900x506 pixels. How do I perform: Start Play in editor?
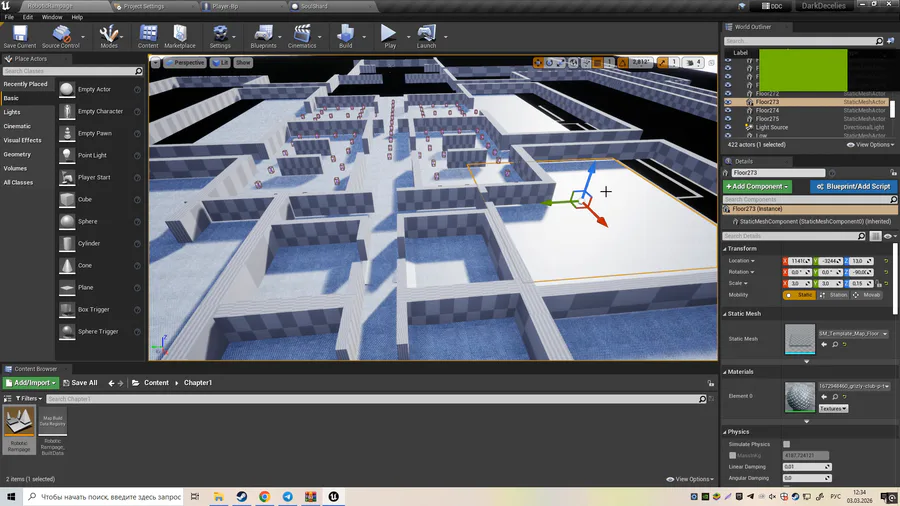[x=390, y=37]
